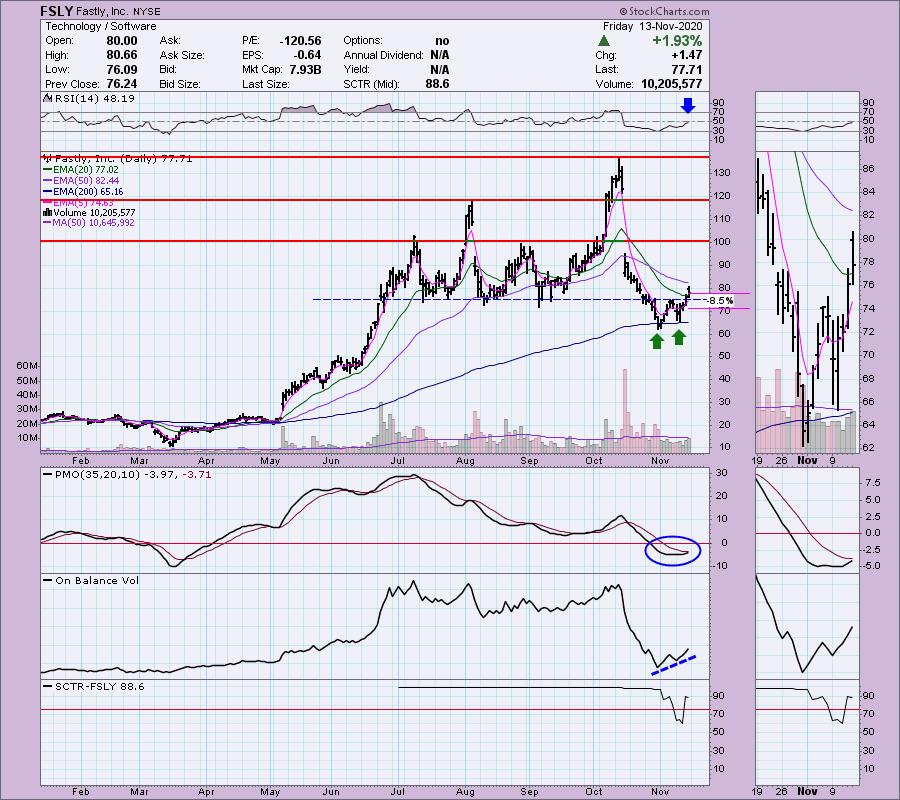Click the price bar icon before Fastly, Inc. (Daily)
Image resolution: width=900 pixels, height=800 pixels.
pyautogui.click(x=45, y=158)
